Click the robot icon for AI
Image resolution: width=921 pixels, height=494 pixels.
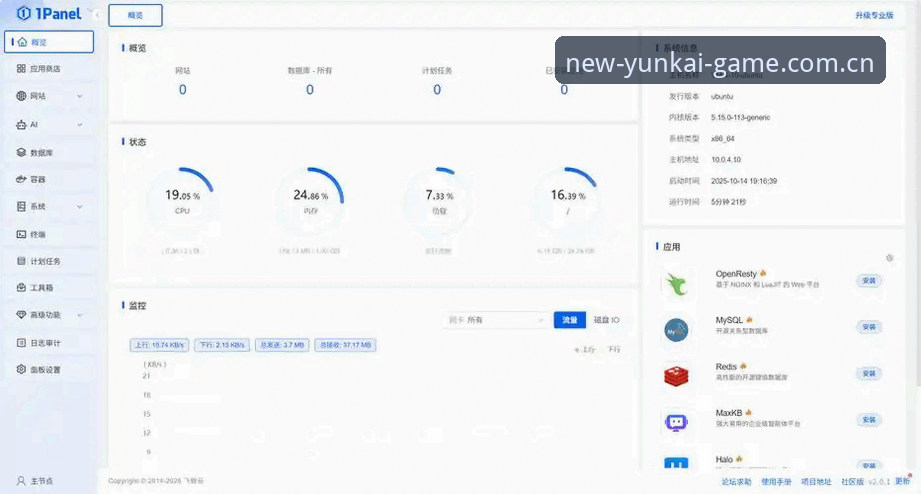click(21, 125)
